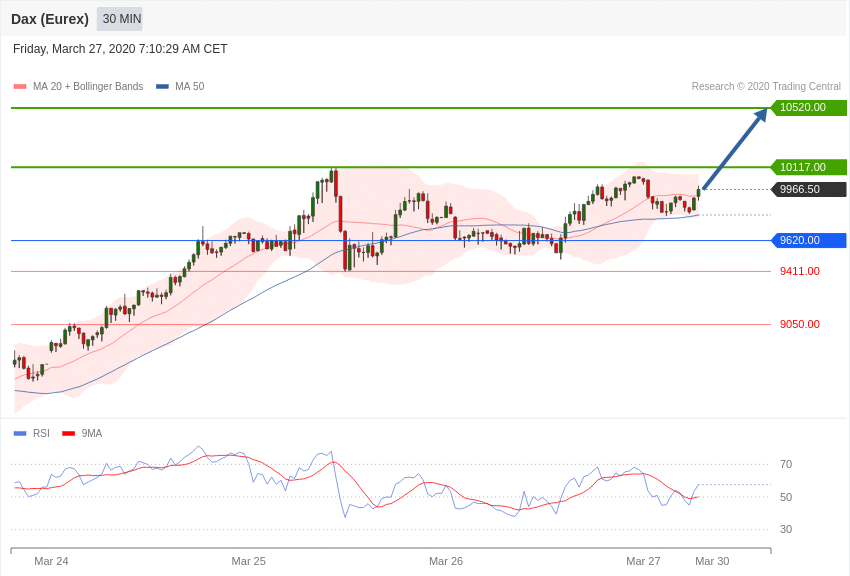Image resolution: width=850 pixels, height=576 pixels.
Task: Click the blue upward forecast arrow head
Action: pos(761,115)
